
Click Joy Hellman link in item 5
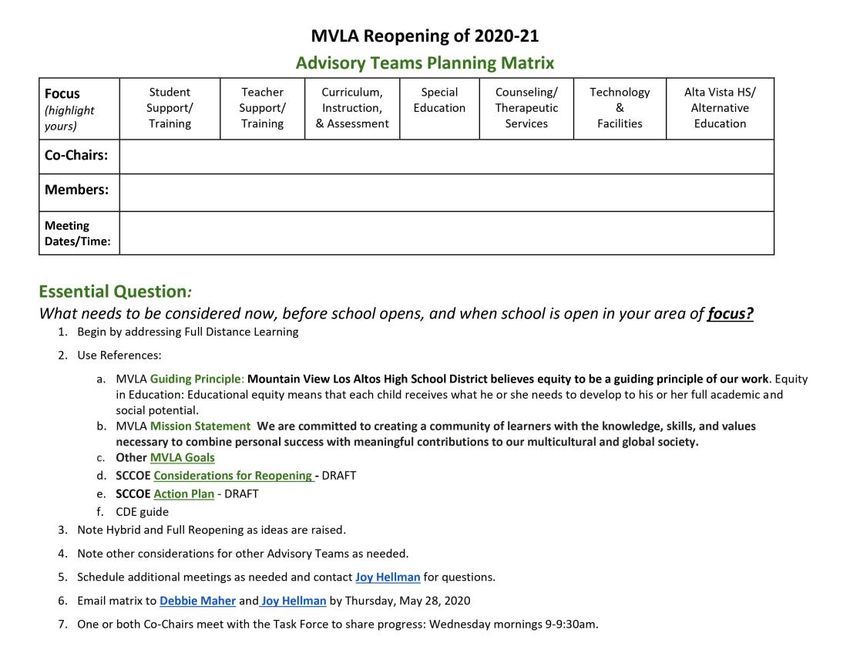(x=389, y=576)
